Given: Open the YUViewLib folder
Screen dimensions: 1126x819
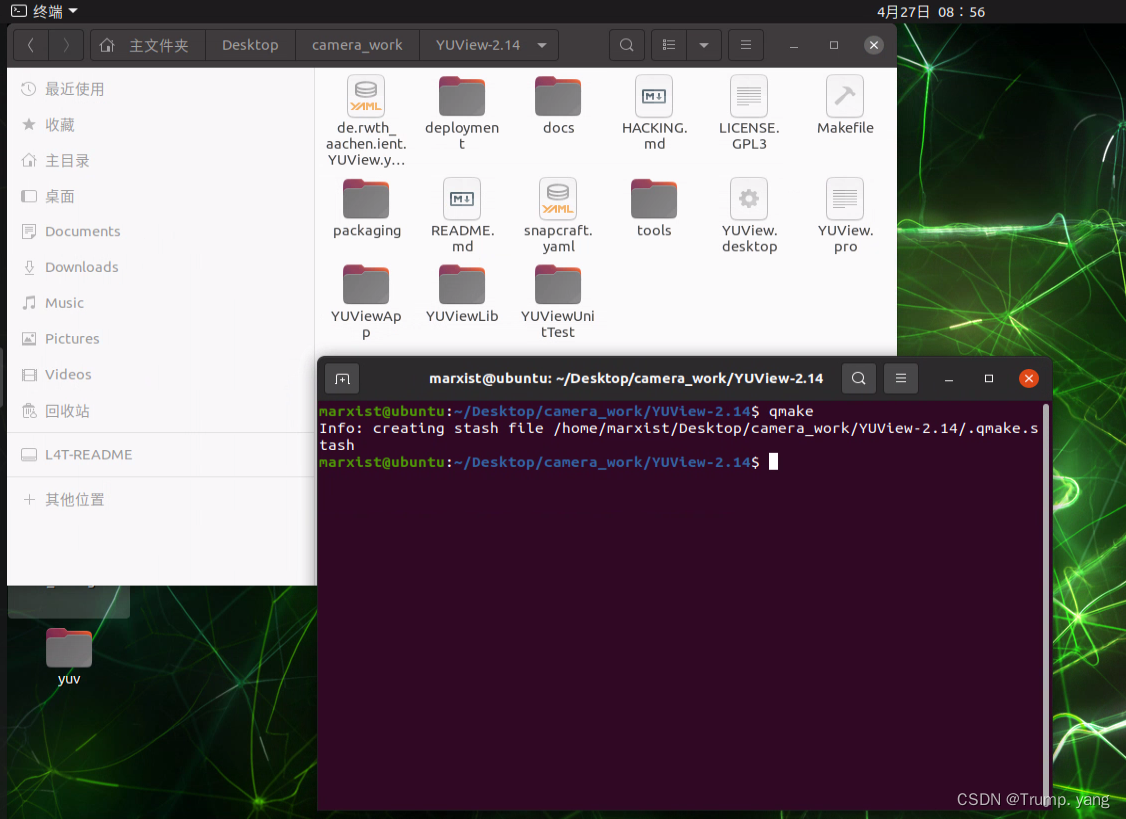Looking at the screenshot, I should tap(462, 284).
